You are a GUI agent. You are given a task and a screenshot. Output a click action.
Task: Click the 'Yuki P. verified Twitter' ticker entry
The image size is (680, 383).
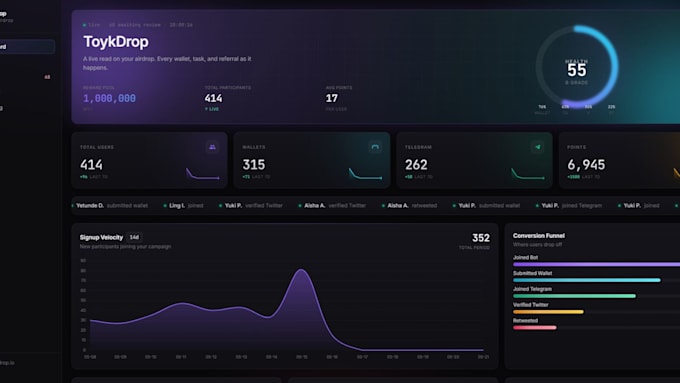[251, 206]
